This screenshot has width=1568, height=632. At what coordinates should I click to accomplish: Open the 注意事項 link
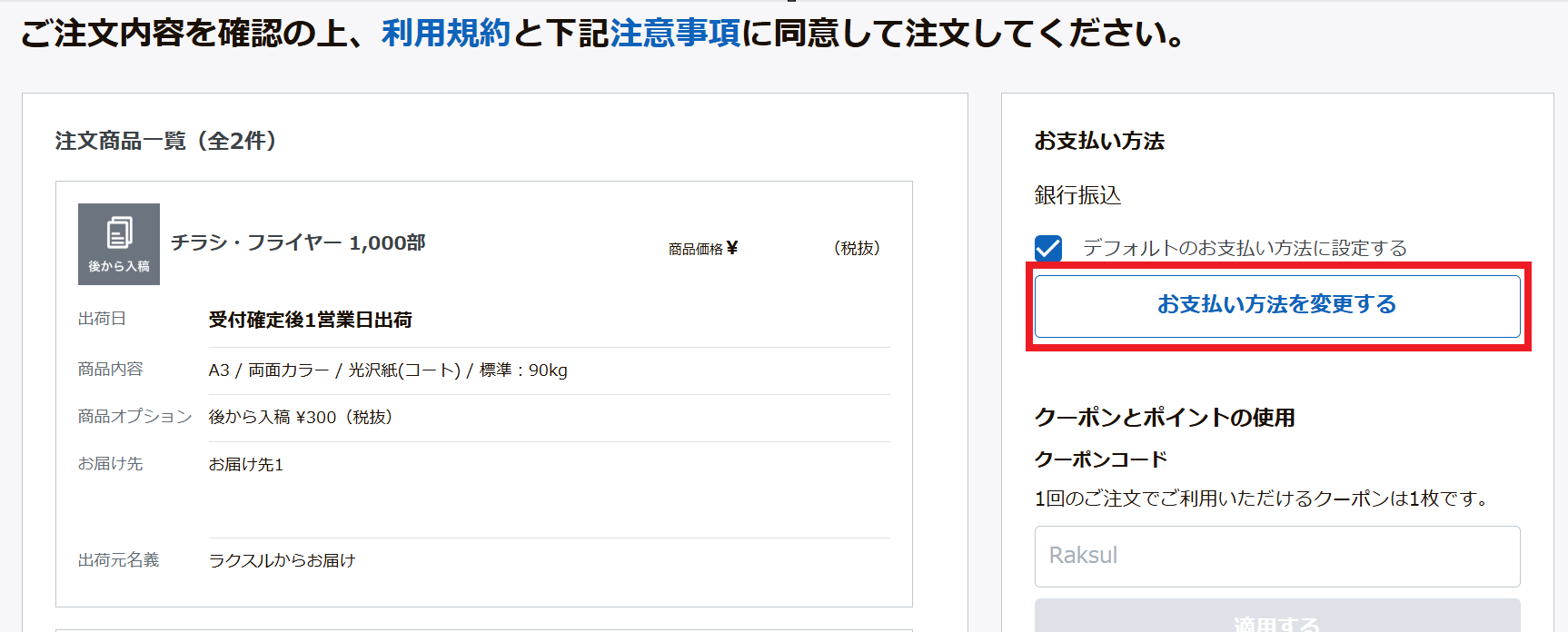tap(675, 34)
